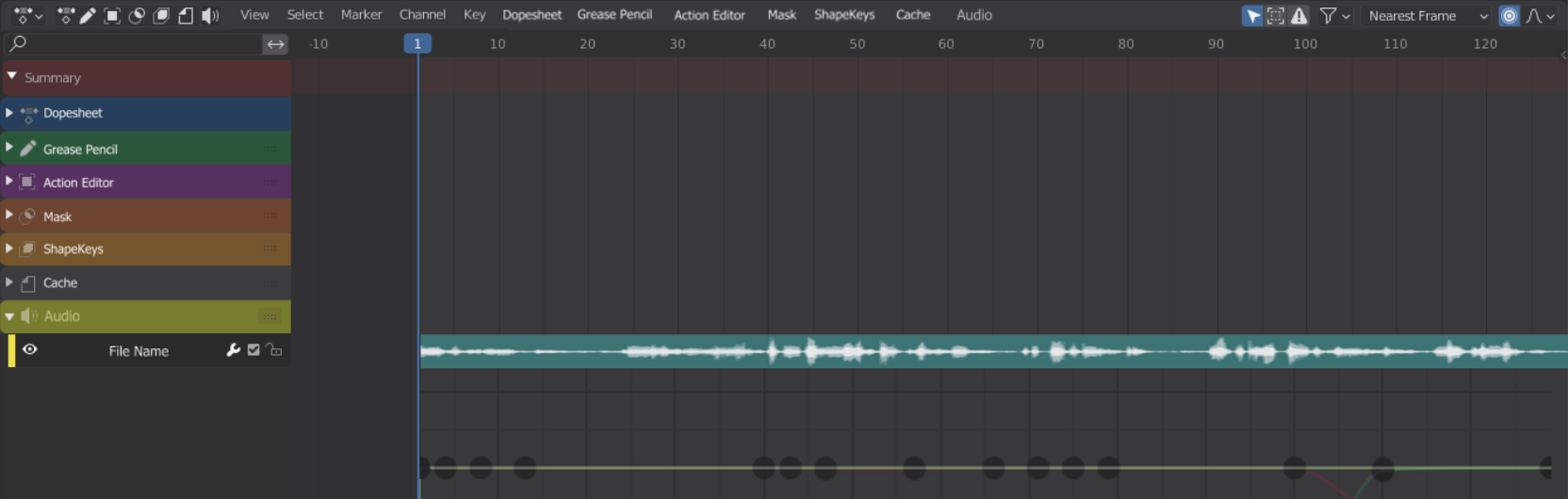Image resolution: width=1568 pixels, height=499 pixels.
Task: Click grip handle on Mask channel
Action: click(x=269, y=216)
